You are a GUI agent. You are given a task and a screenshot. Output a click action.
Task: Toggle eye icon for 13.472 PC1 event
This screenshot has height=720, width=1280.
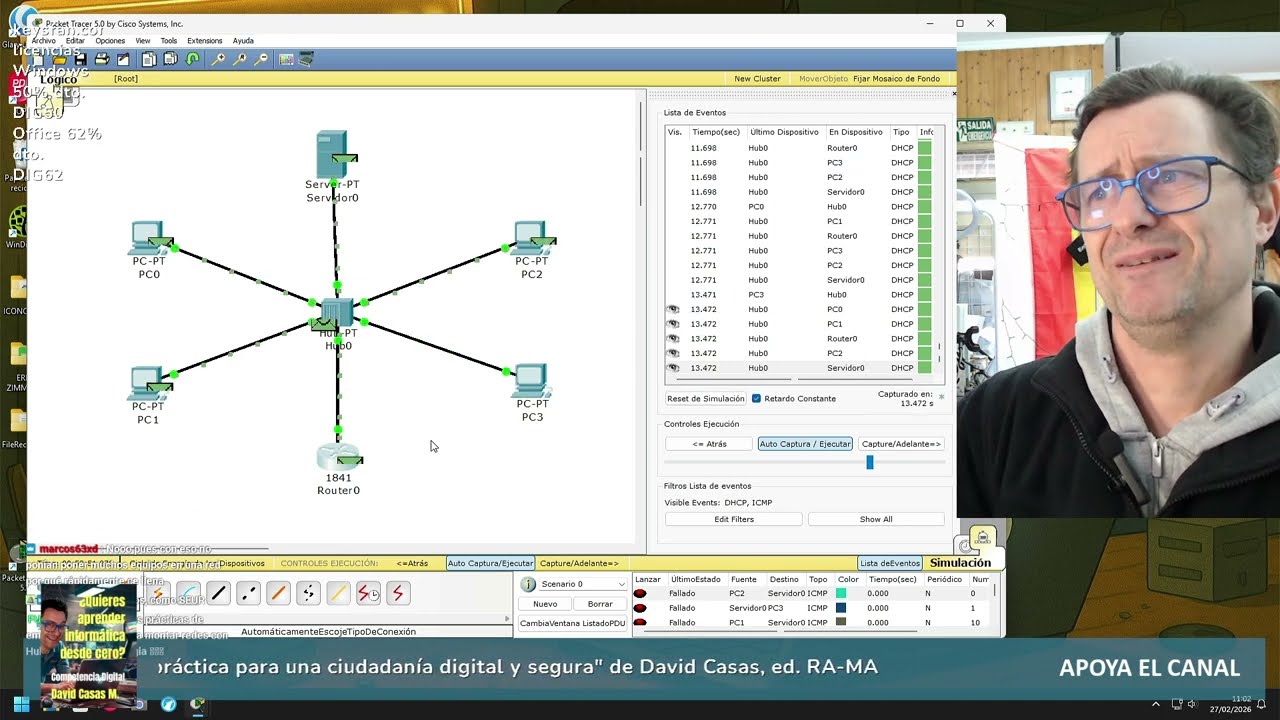(x=673, y=324)
